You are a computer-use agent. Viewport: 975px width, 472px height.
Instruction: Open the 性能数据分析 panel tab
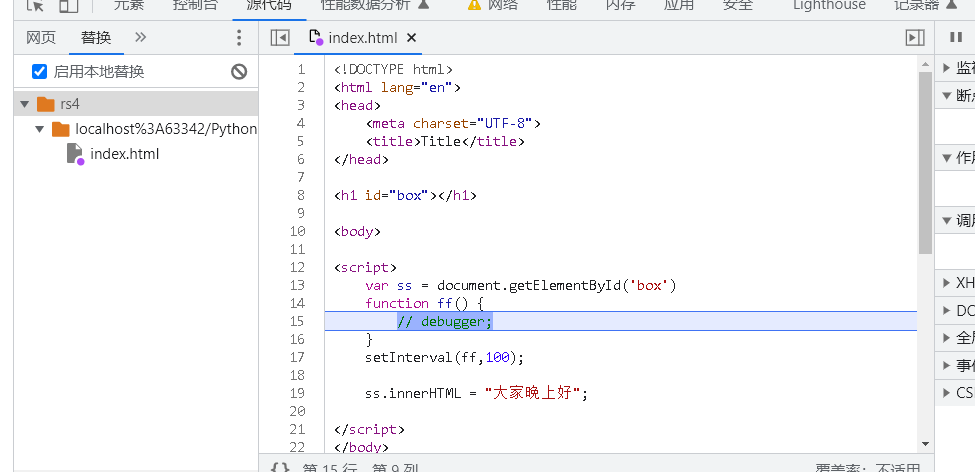(x=375, y=5)
